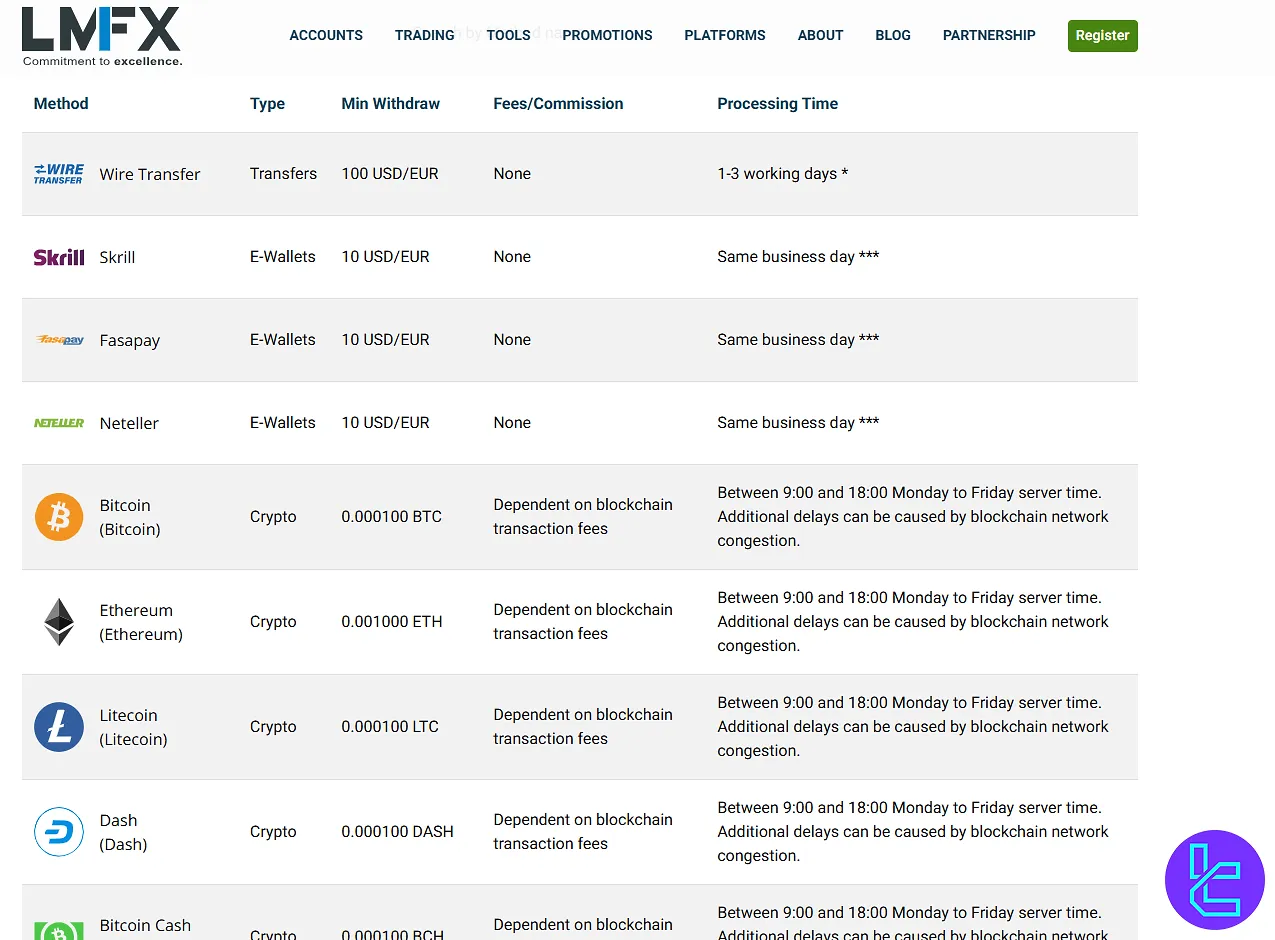Click Same business day in Neteller row
The width and height of the screenshot is (1275, 940).
point(798,423)
